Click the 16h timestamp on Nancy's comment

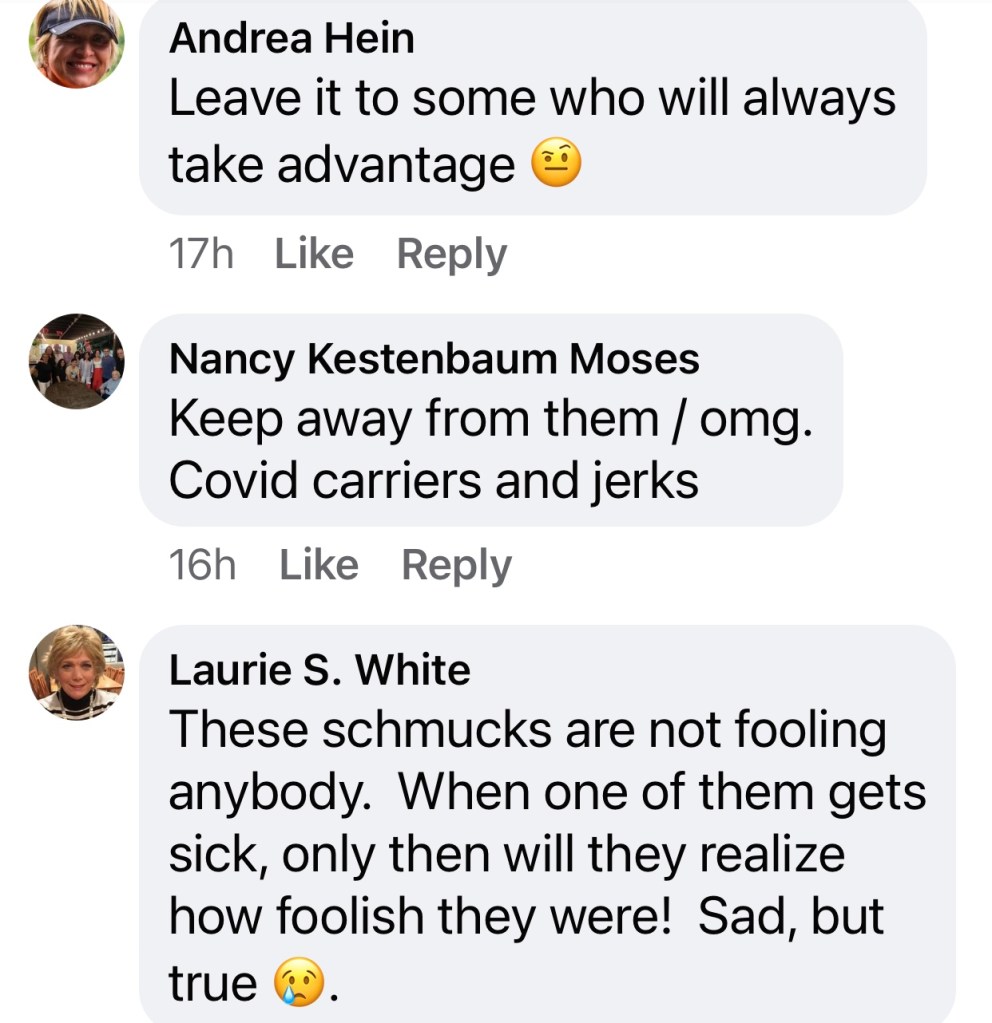[x=202, y=566]
